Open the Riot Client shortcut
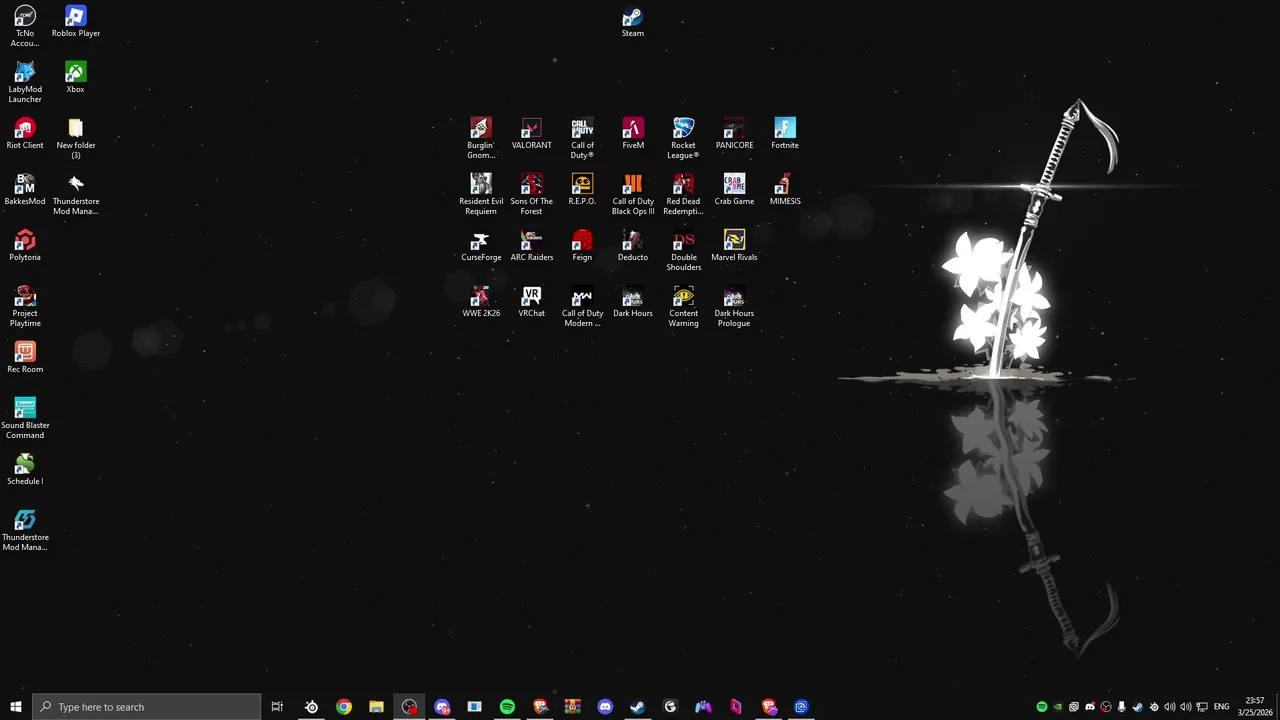1280x720 pixels. pyautogui.click(x=25, y=134)
